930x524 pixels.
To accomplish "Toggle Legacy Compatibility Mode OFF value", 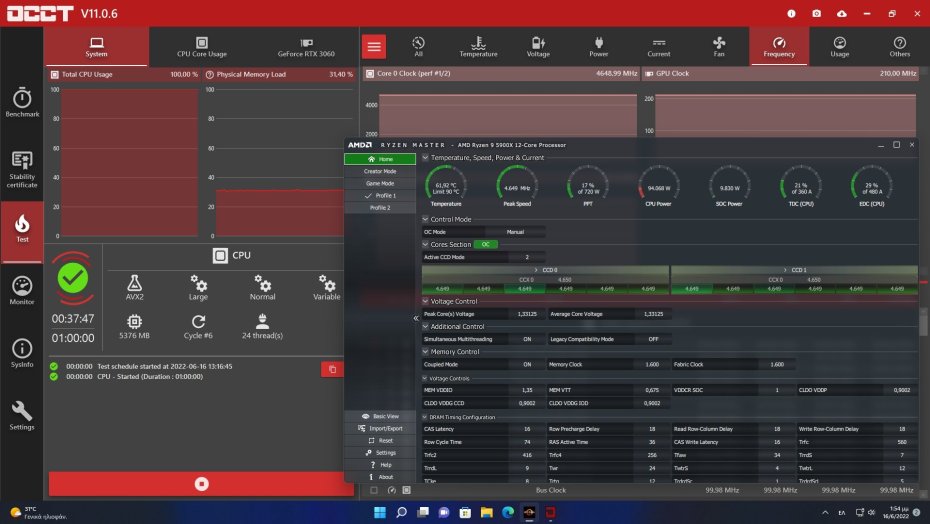I will point(653,339).
